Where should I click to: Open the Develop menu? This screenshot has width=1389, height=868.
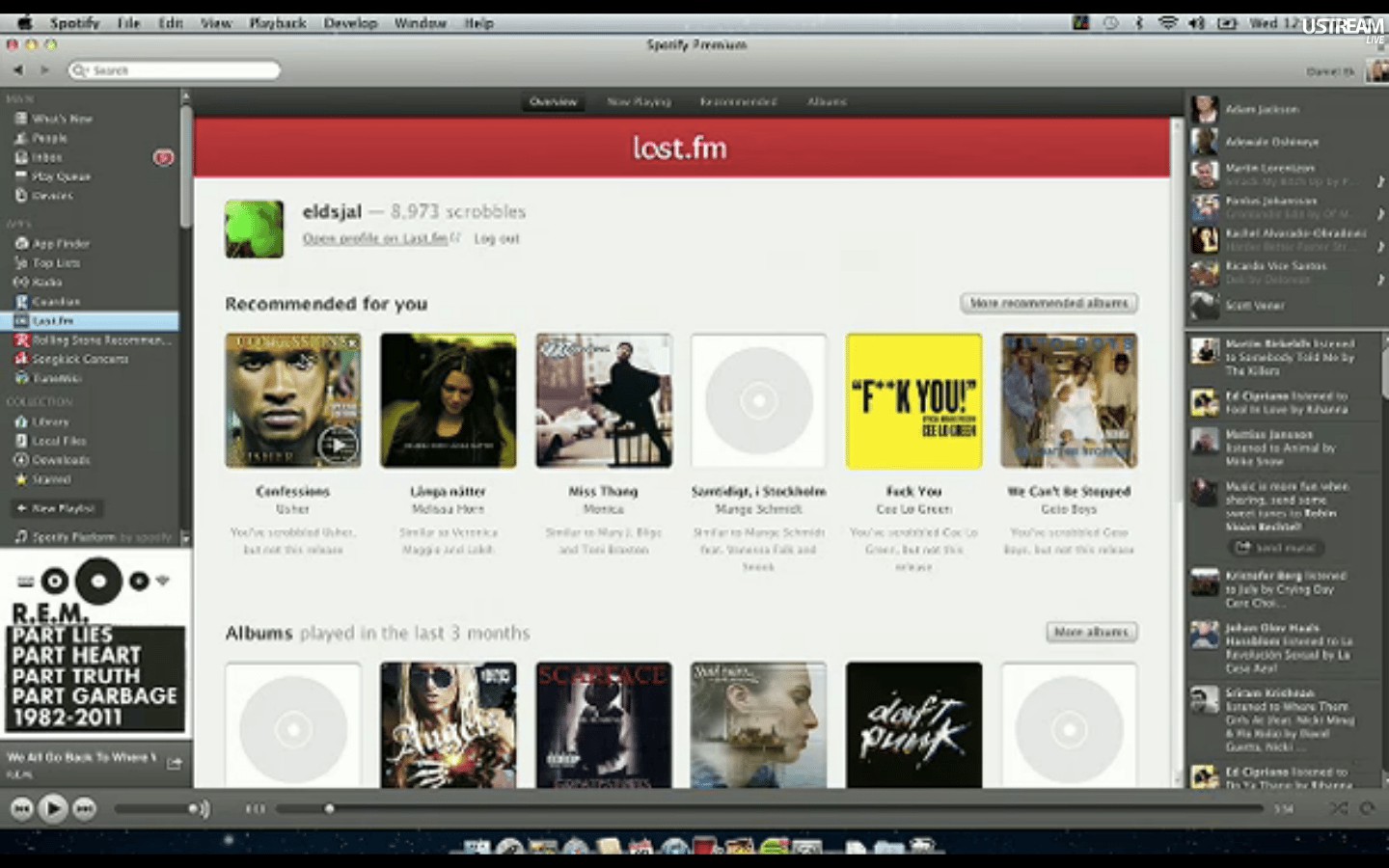(350, 23)
